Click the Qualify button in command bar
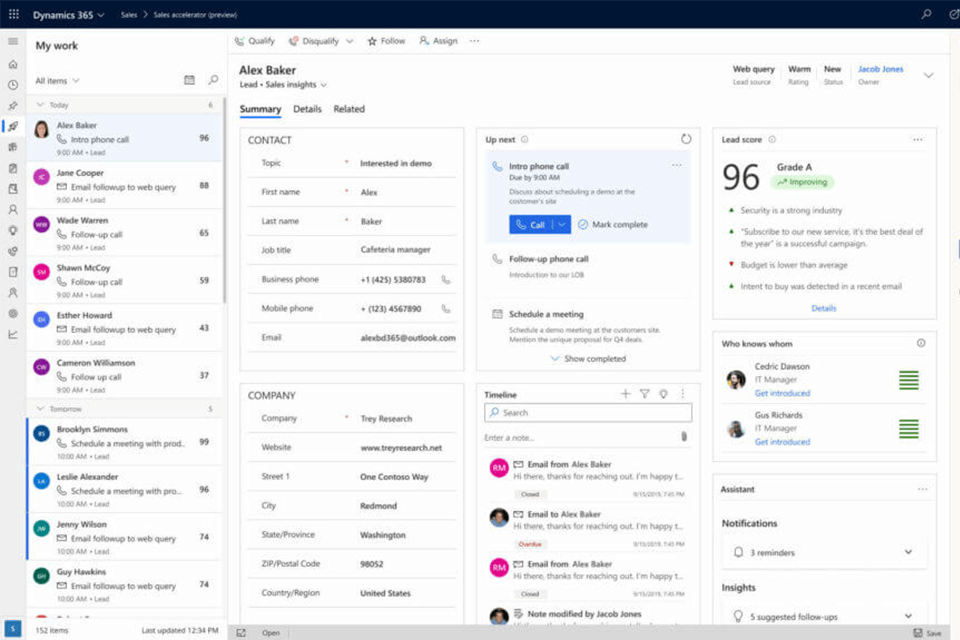 pyautogui.click(x=254, y=41)
